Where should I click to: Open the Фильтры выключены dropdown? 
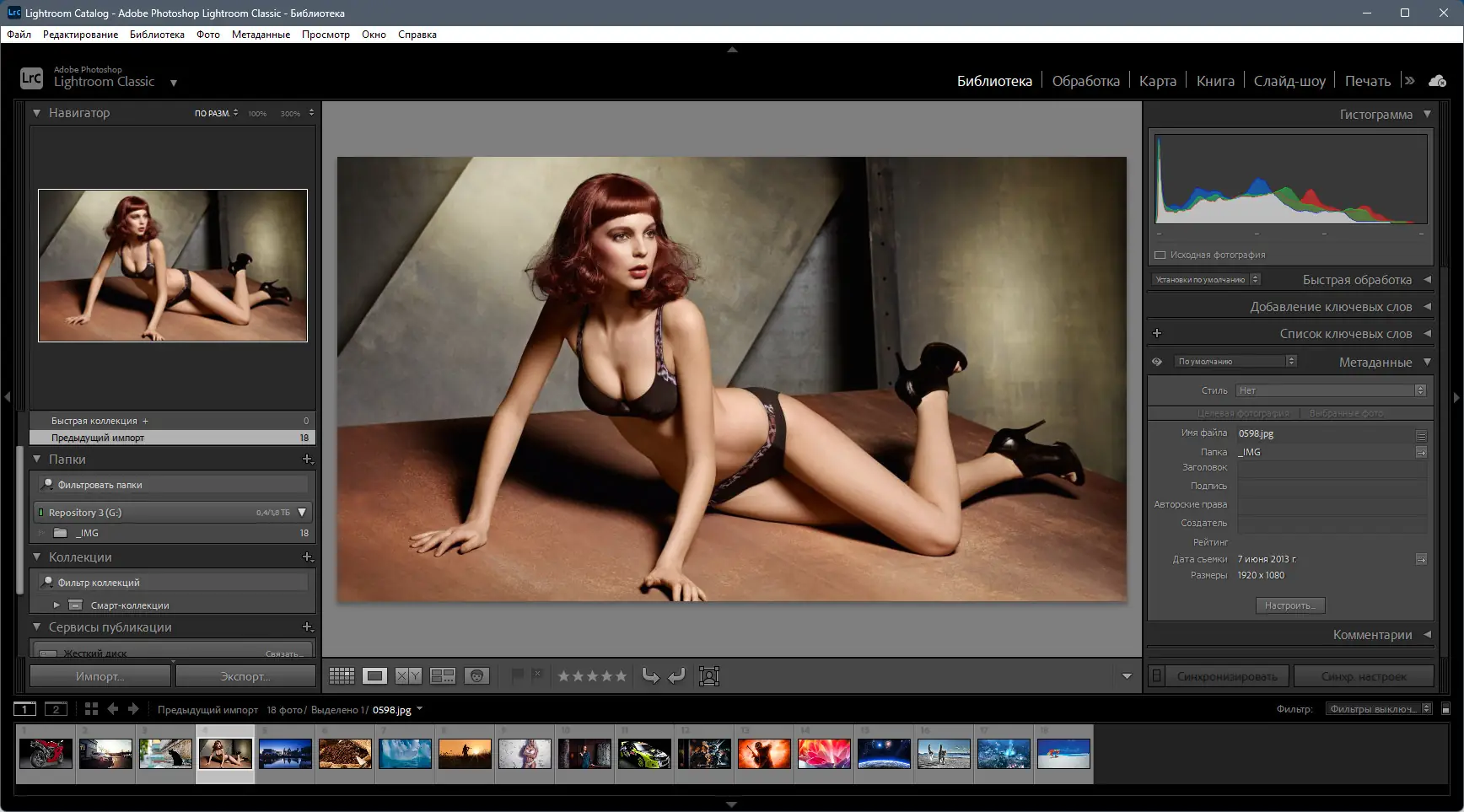click(x=1379, y=709)
